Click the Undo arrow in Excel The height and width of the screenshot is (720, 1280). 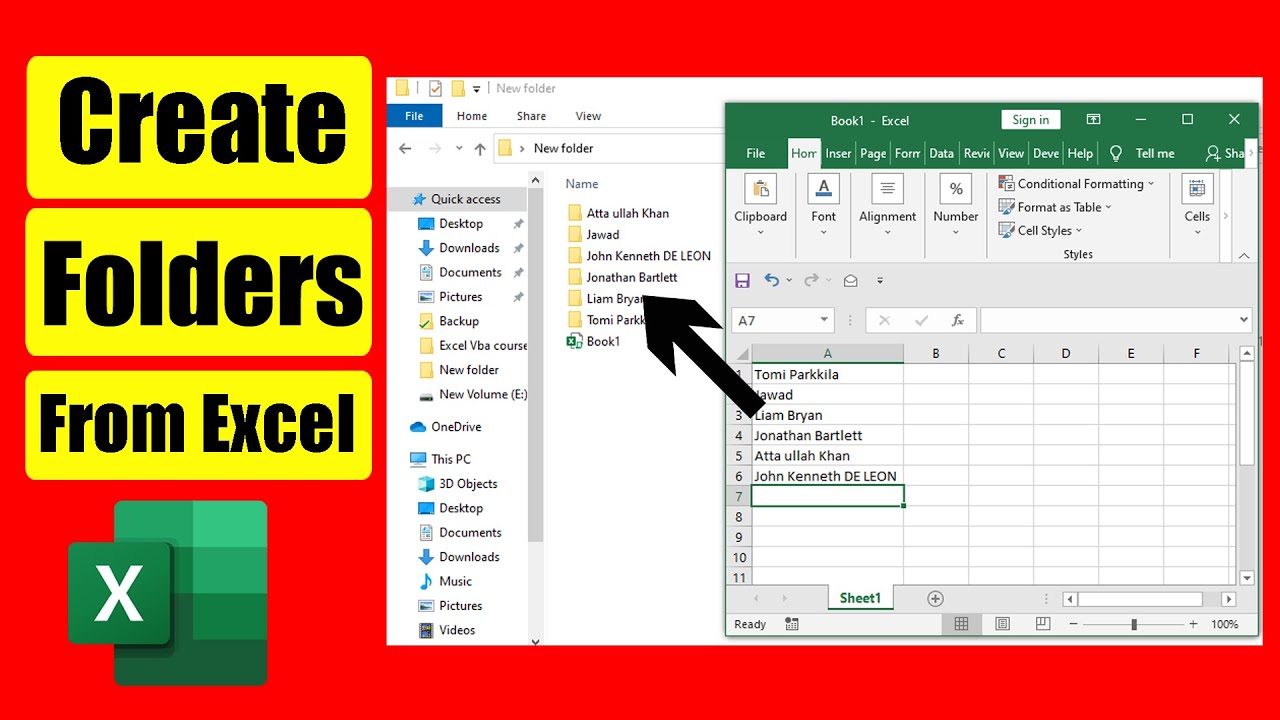pyautogui.click(x=771, y=281)
